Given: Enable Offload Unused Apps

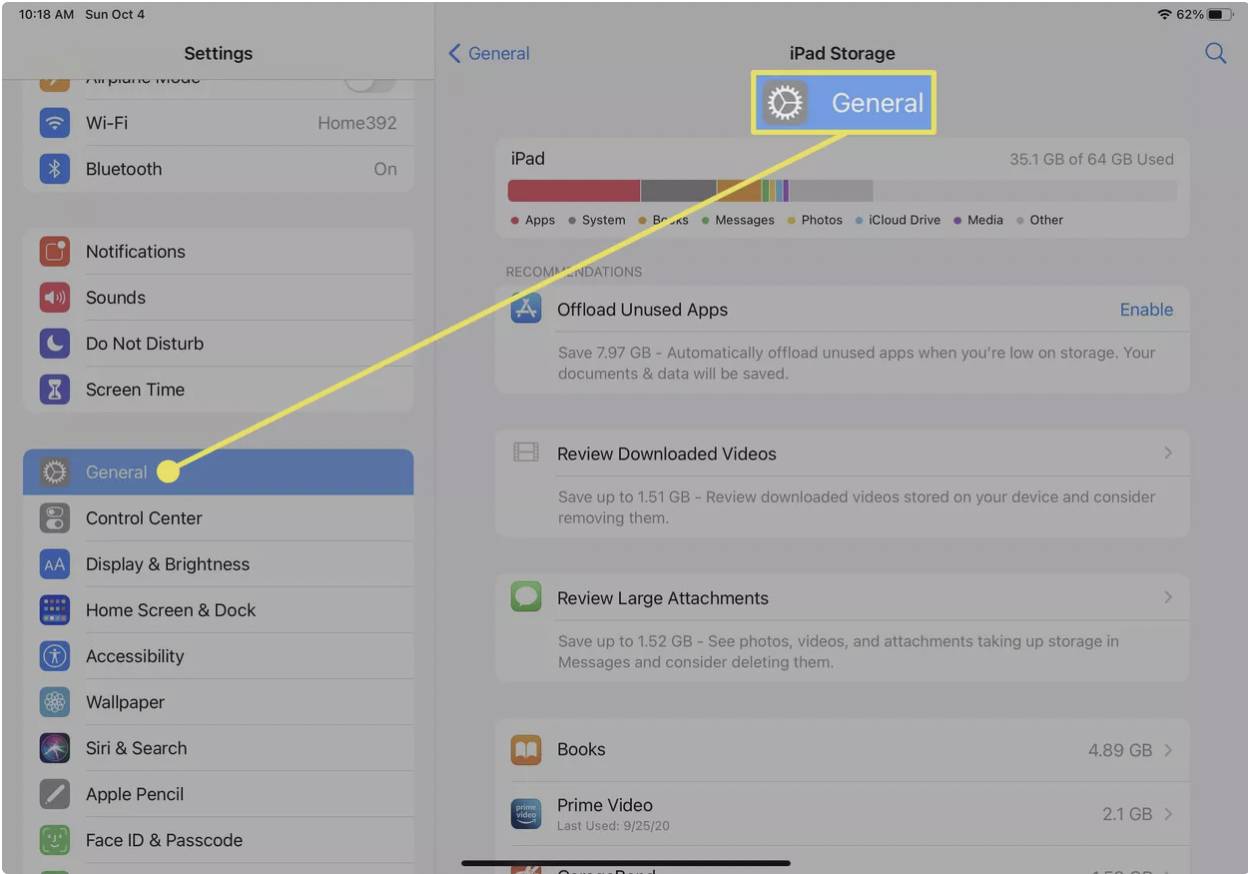Looking at the screenshot, I should 1146,309.
